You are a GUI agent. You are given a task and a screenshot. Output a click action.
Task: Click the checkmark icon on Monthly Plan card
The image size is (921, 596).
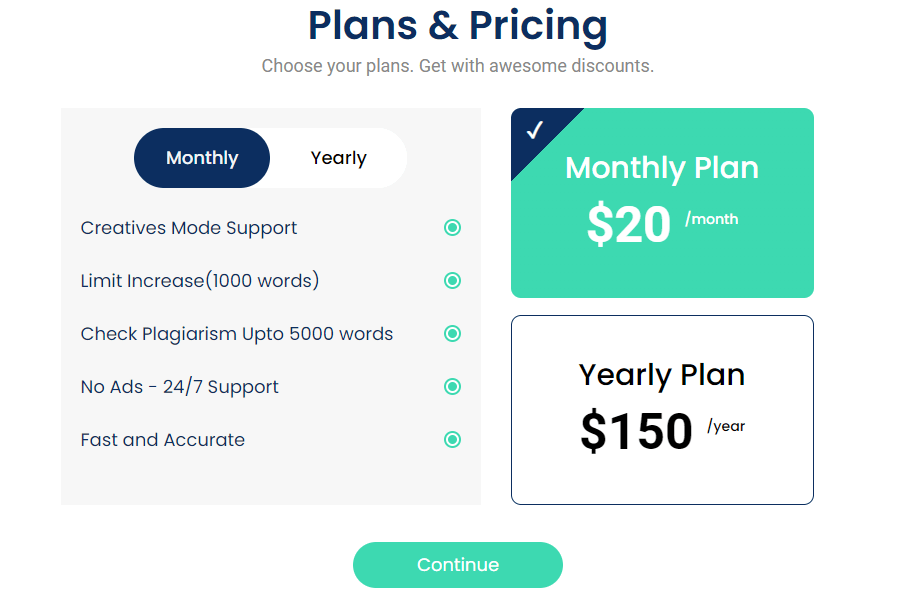coord(535,130)
